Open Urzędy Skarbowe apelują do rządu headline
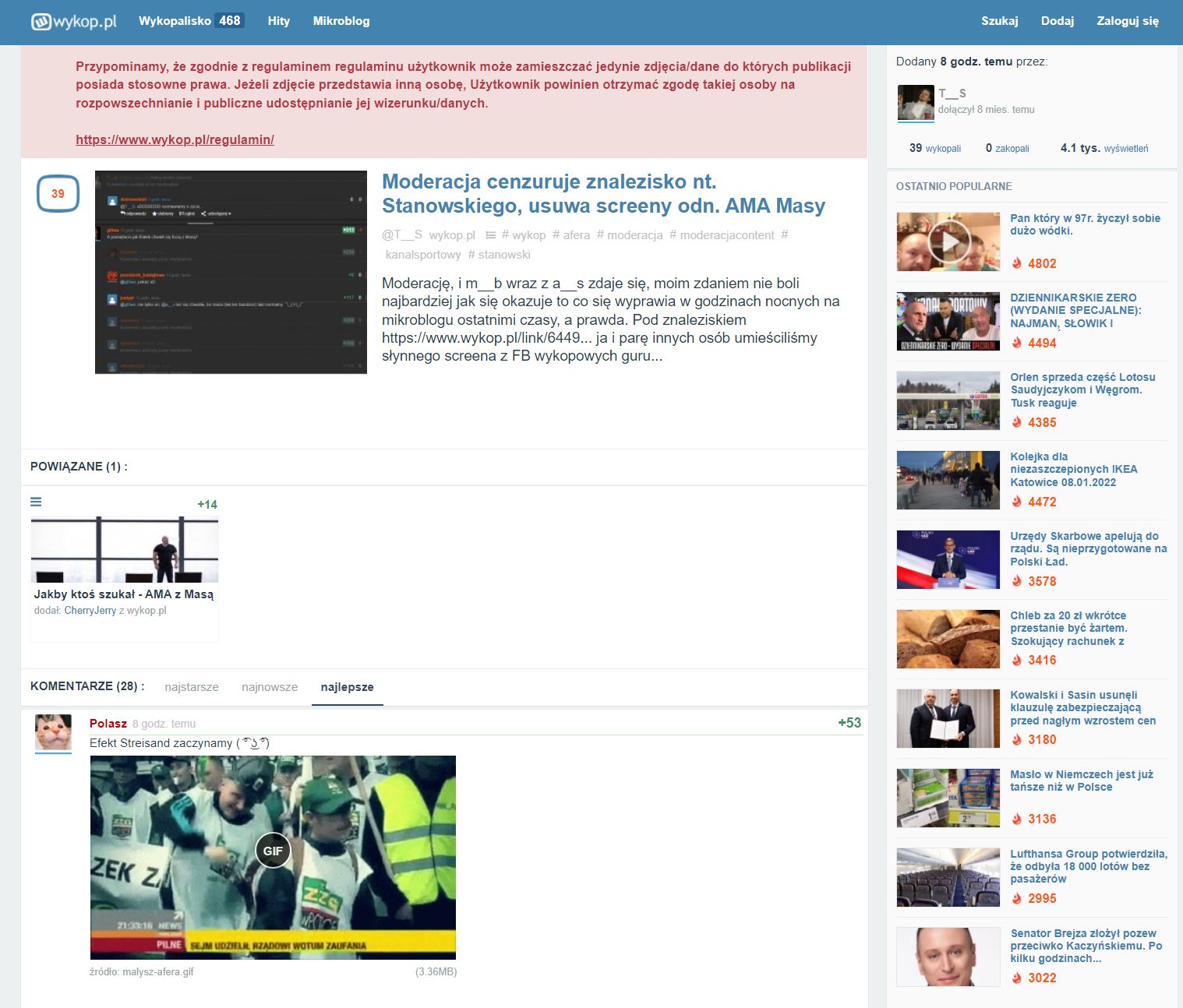The width and height of the screenshot is (1183, 1008). pos(1089,548)
